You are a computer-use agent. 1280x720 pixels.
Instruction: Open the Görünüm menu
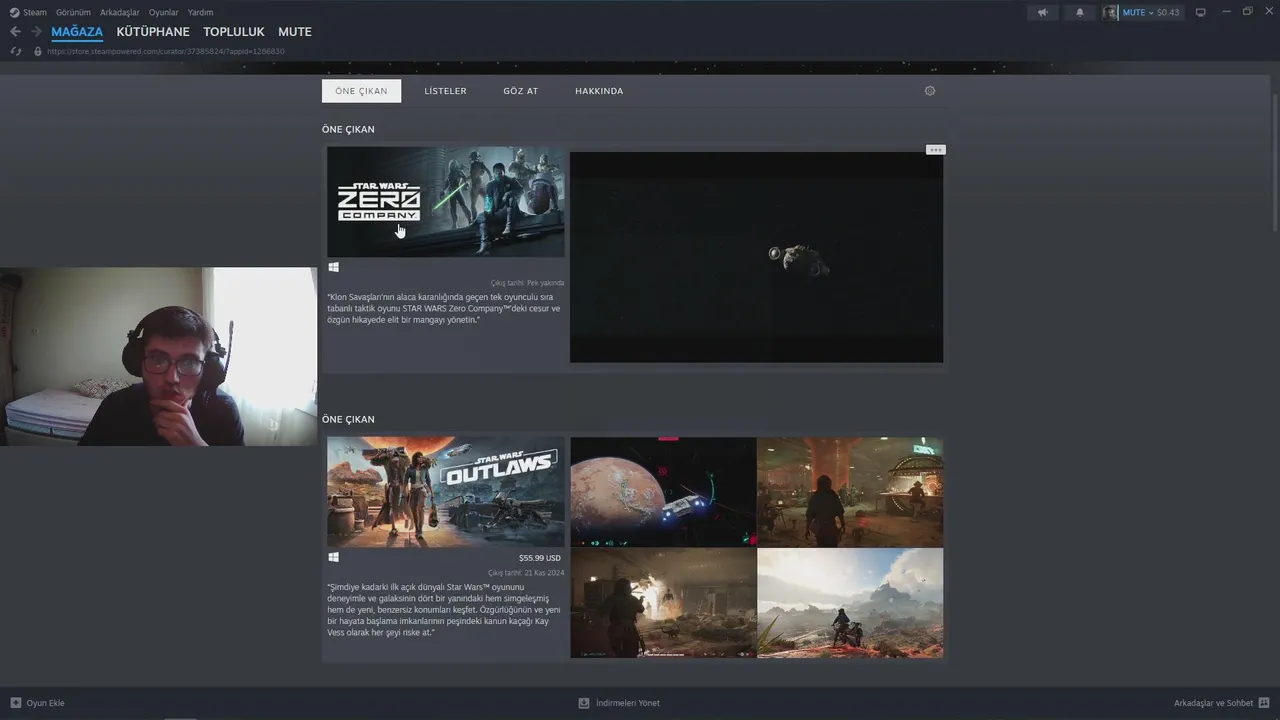(73, 12)
